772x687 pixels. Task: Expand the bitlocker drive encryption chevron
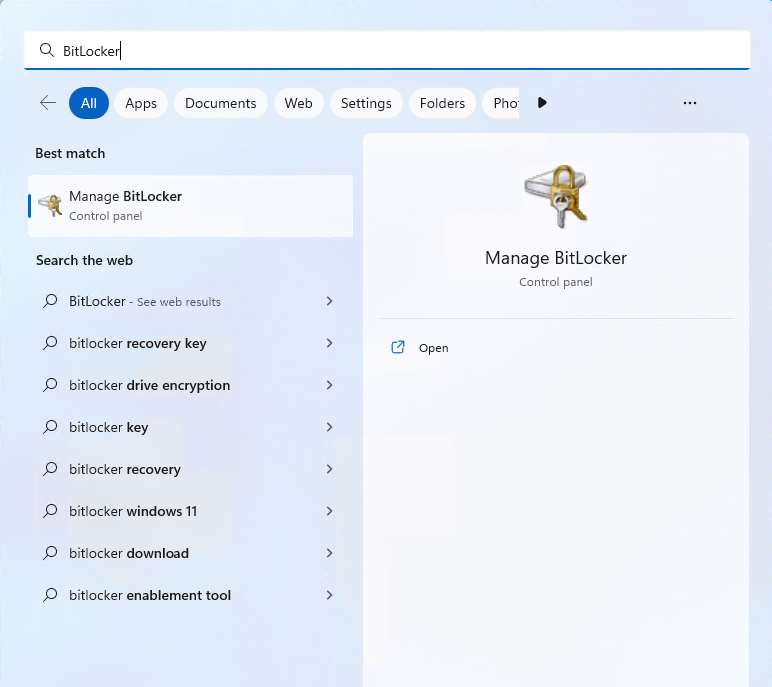(329, 385)
